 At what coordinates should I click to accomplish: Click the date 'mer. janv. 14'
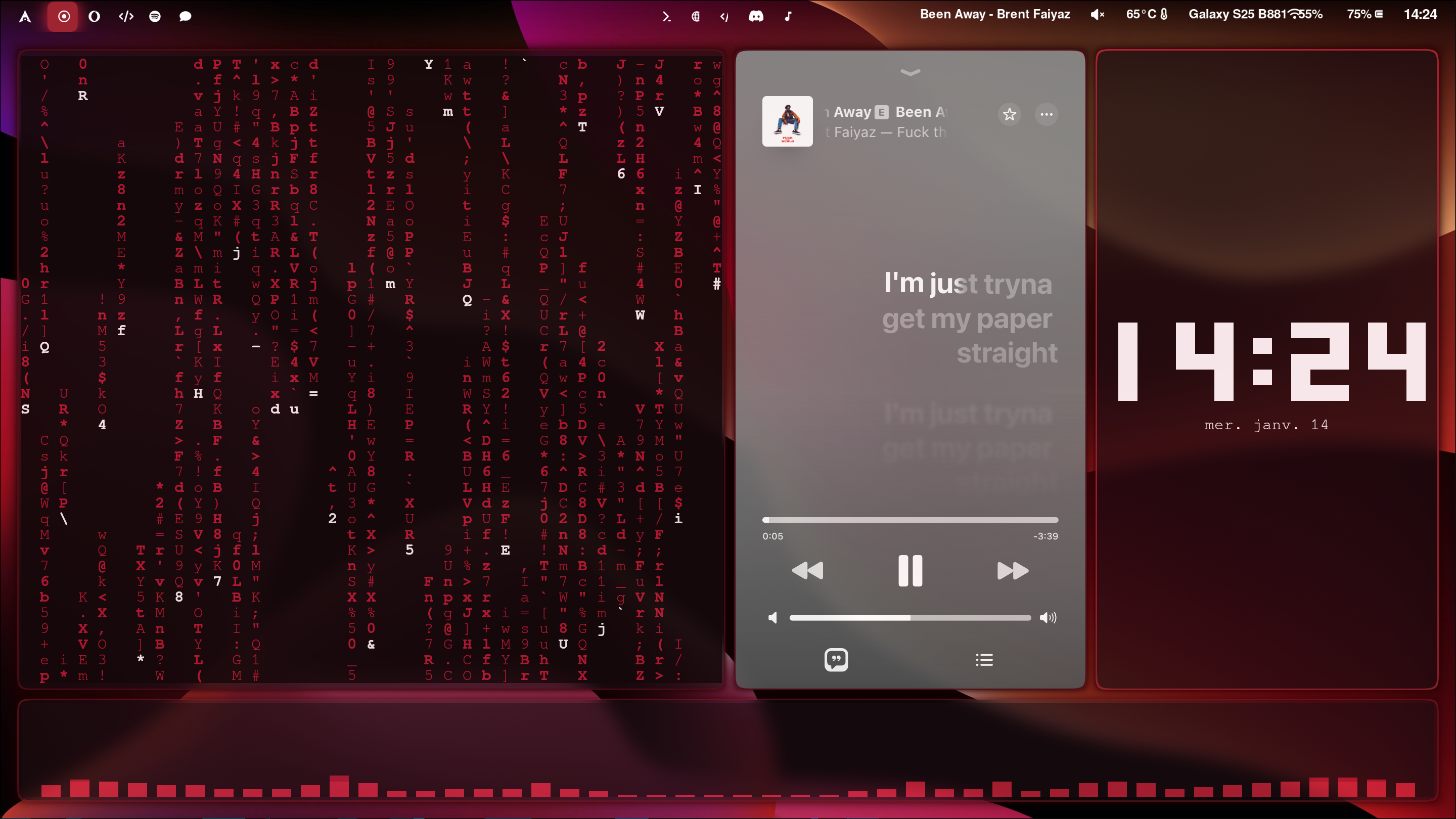[1266, 425]
